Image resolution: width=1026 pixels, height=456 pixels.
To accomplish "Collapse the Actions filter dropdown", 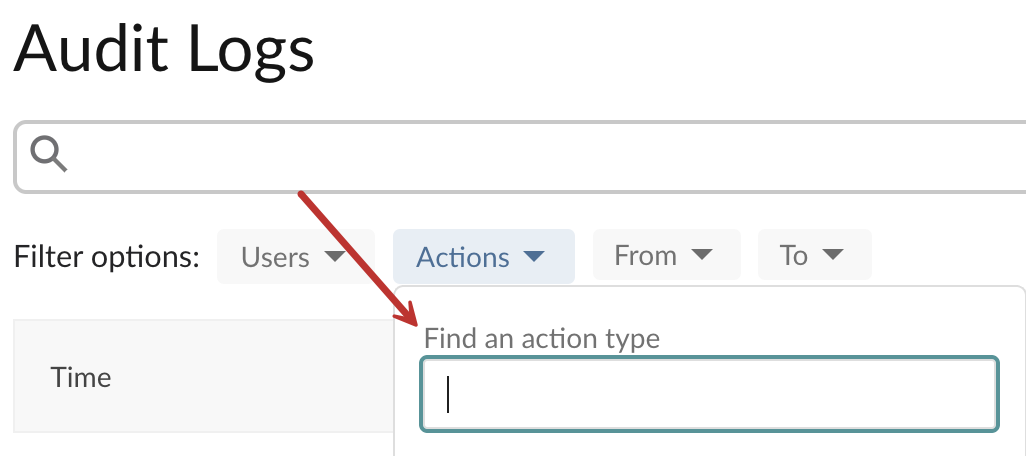I will point(484,256).
